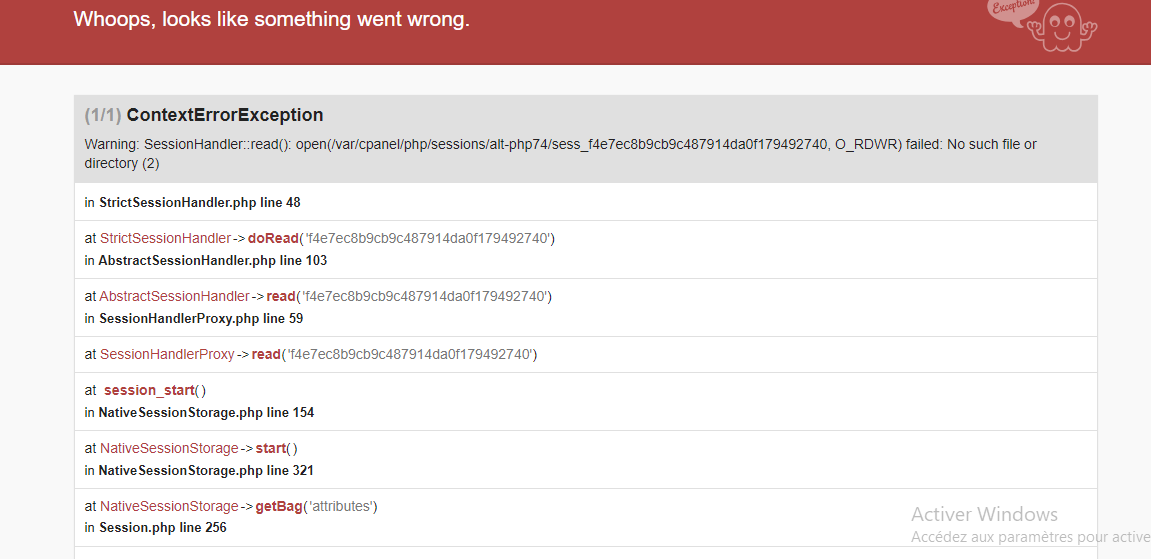Click the Whoops something went wrong heading
Screen dimensions: 1151x559
(x=271, y=20)
